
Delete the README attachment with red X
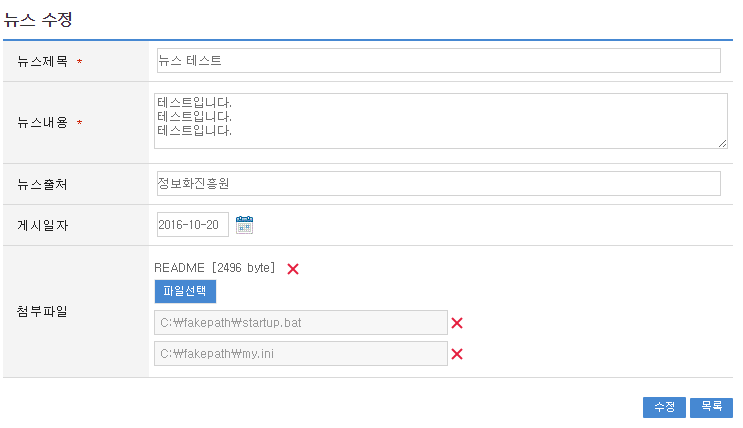pyautogui.click(x=293, y=269)
